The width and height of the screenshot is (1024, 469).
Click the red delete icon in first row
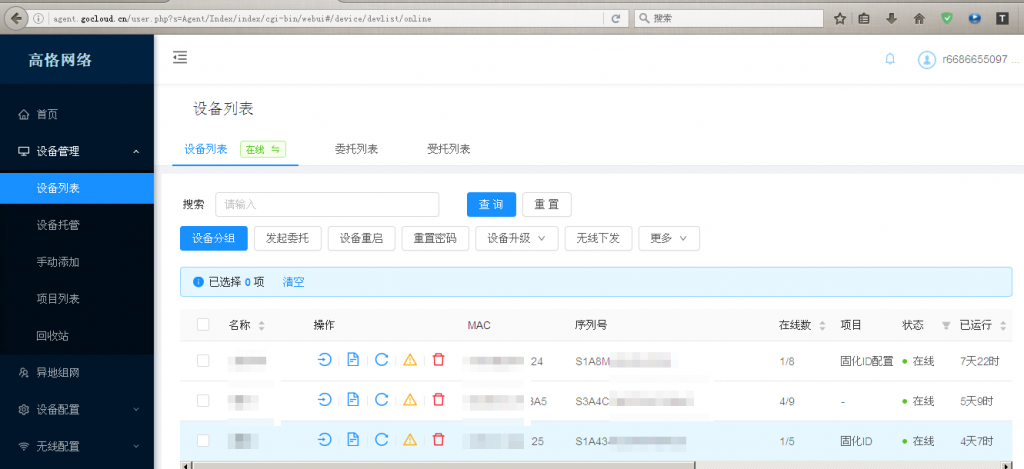point(438,360)
